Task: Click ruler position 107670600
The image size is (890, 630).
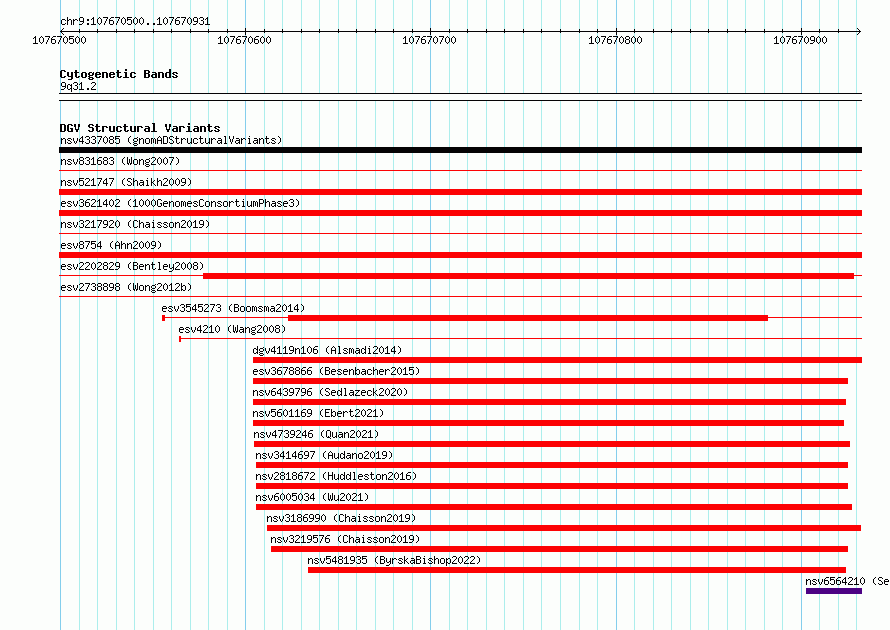Action: [245, 40]
